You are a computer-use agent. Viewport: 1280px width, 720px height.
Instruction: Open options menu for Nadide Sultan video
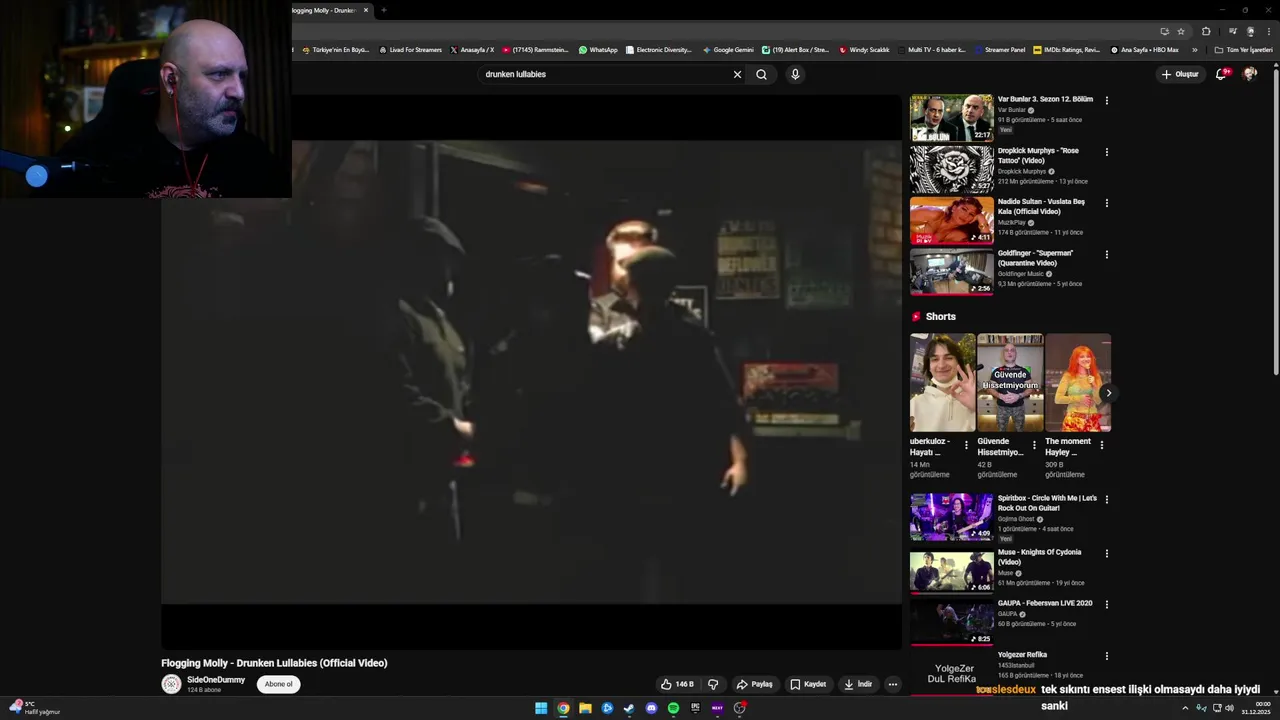1106,203
